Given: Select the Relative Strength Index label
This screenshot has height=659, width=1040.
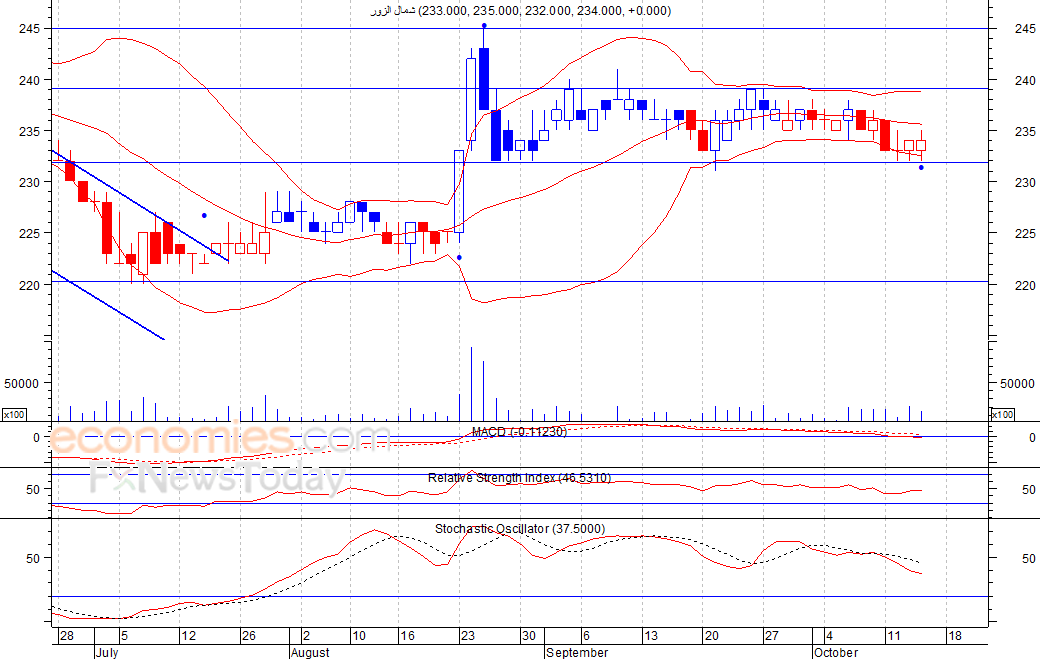Looking at the screenshot, I should pos(519,478).
